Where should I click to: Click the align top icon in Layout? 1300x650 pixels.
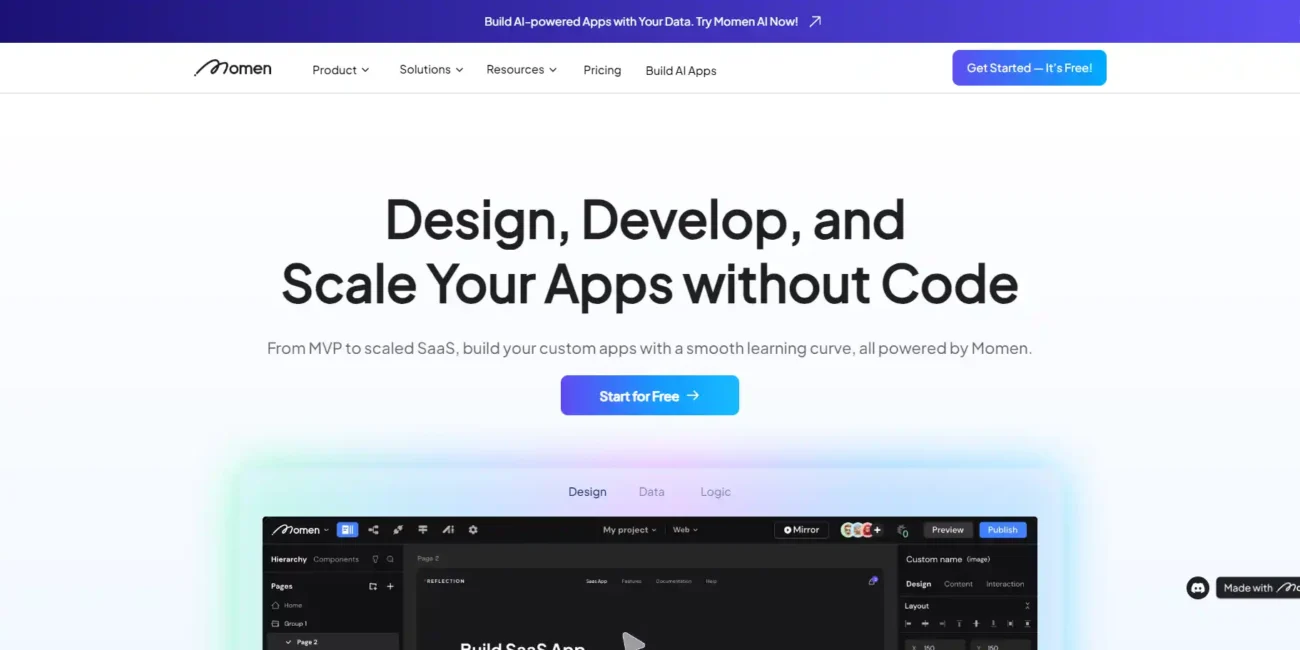point(959,624)
